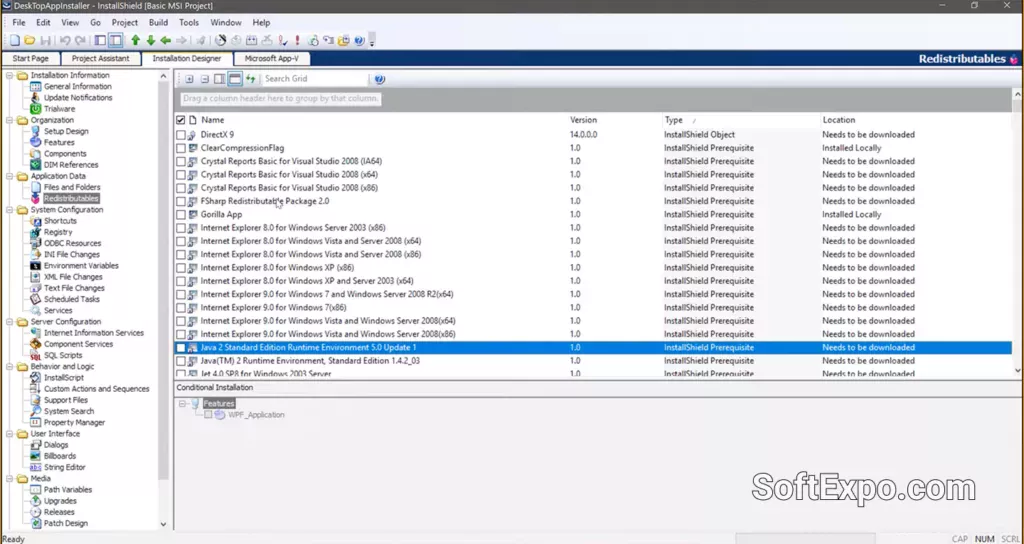Click the New Project toolbar icon

point(15,40)
